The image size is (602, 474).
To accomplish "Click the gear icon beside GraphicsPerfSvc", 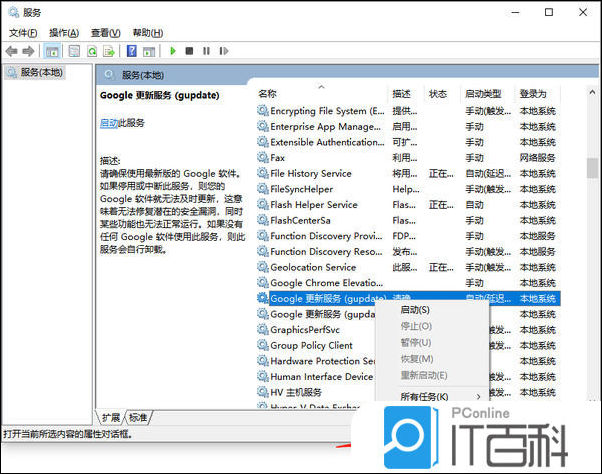I will pos(263,330).
